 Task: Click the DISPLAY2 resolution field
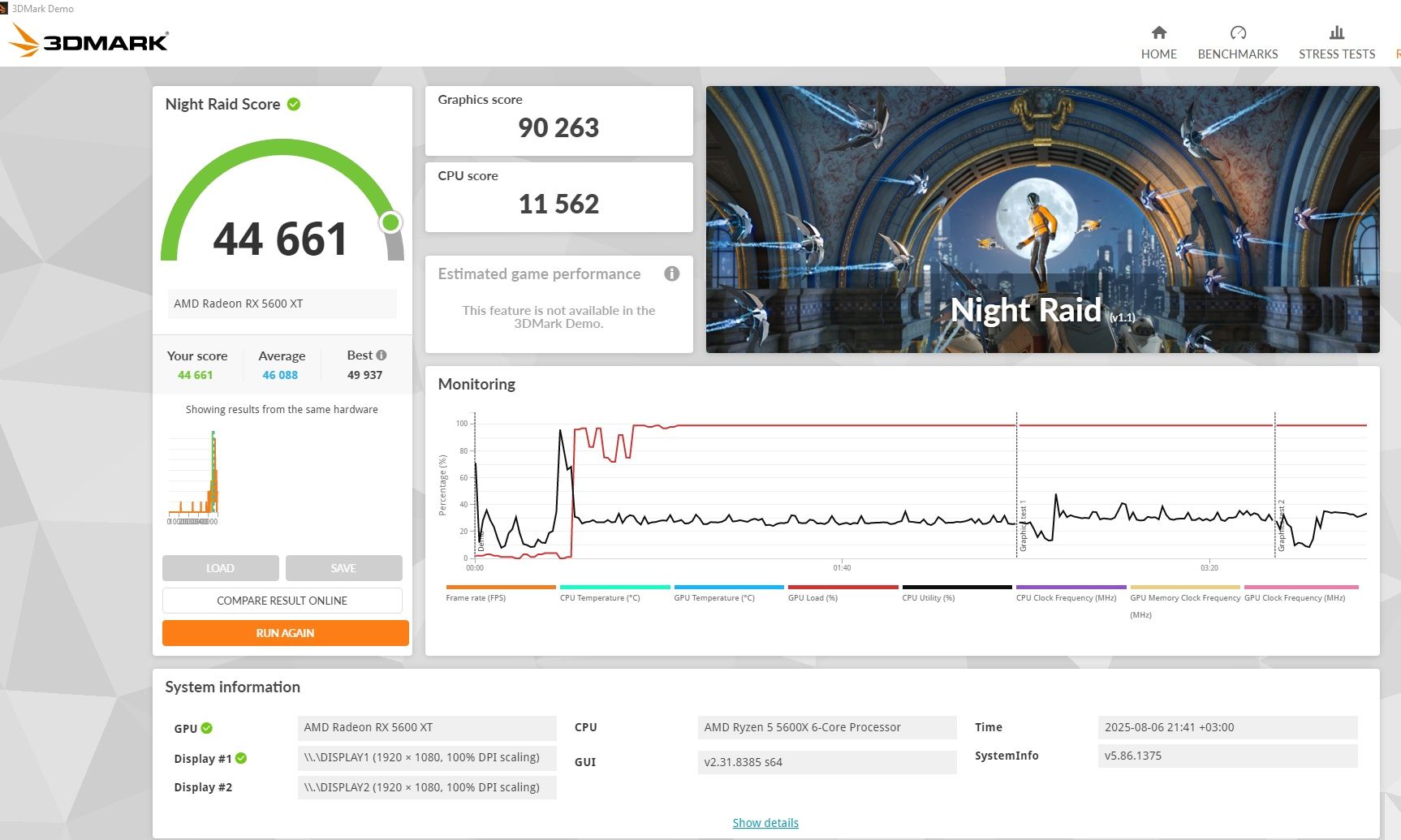click(427, 787)
